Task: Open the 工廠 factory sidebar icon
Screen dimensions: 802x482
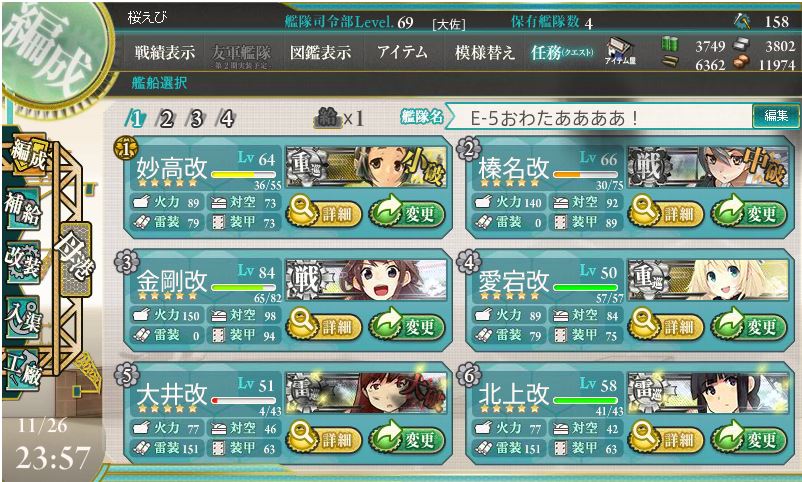Action: 21,370
